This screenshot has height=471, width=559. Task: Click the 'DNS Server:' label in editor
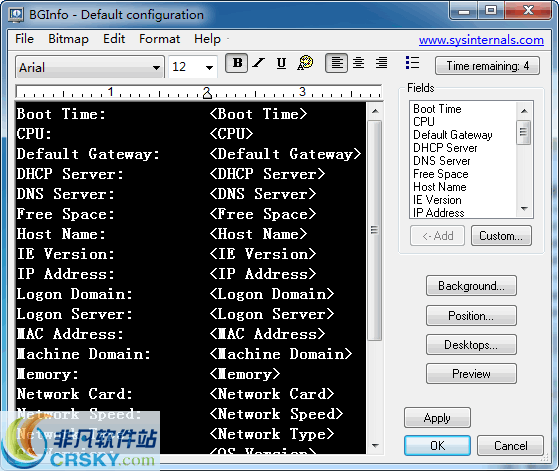(x=66, y=194)
